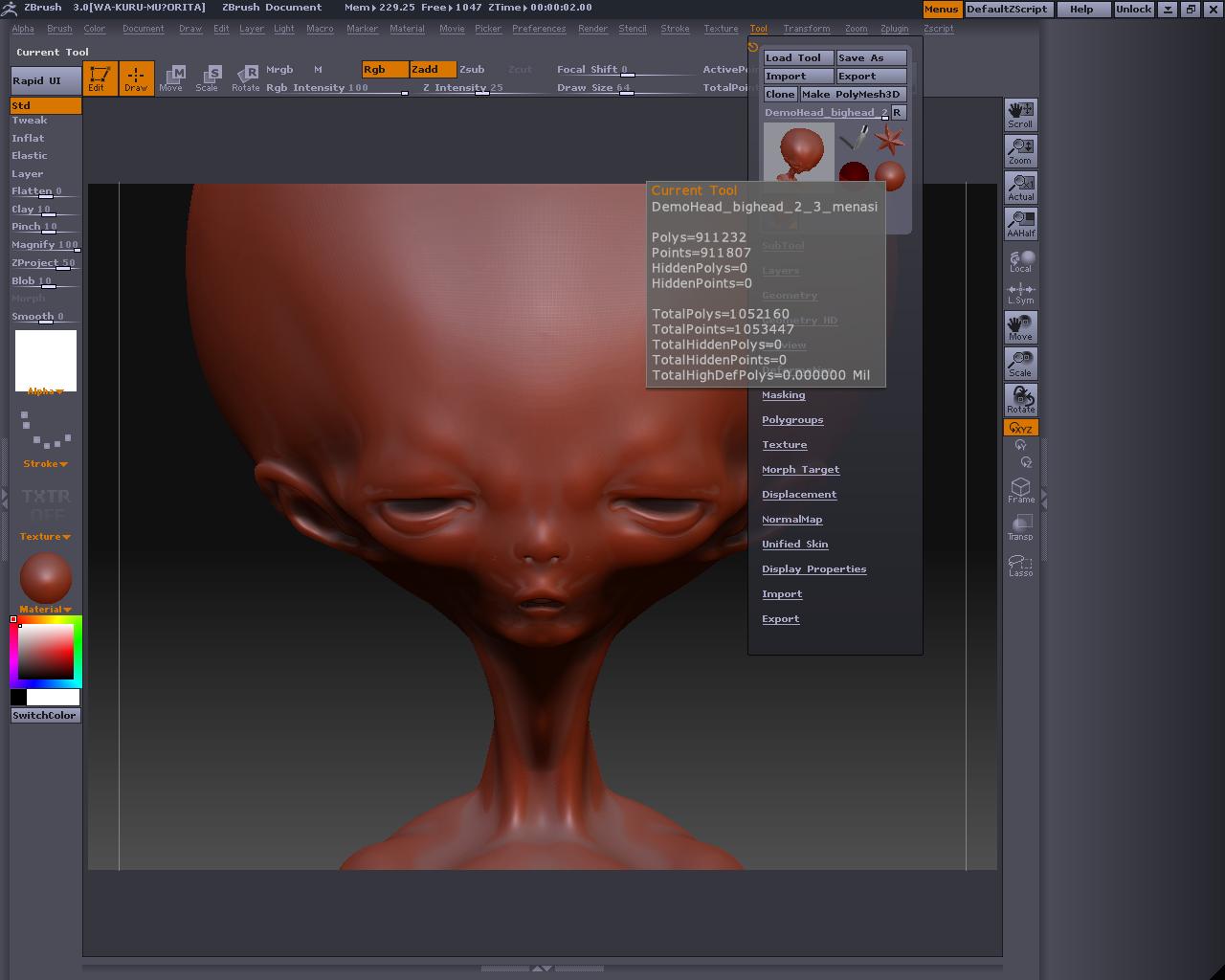Screen dimensions: 1225x980
Task: Enable Transp transparency toggle
Action: pyautogui.click(x=1020, y=527)
